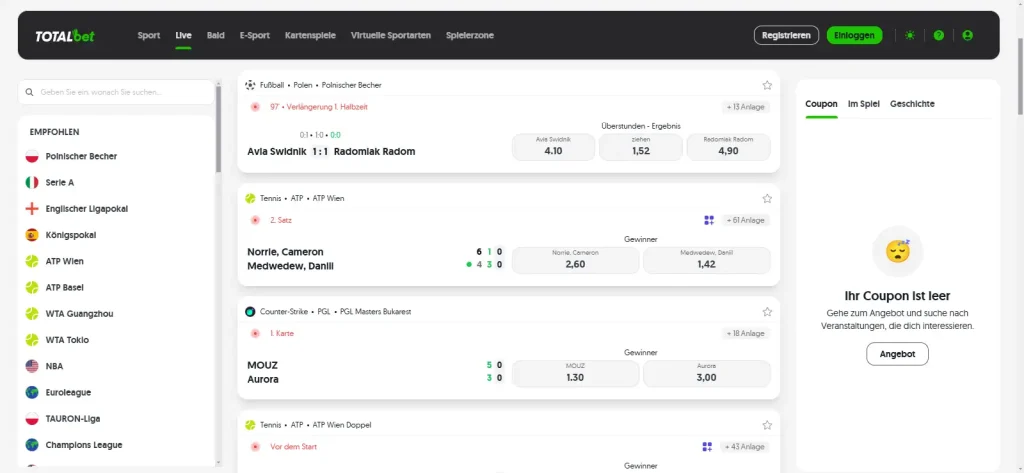Select Champions League globe icon

32,445
